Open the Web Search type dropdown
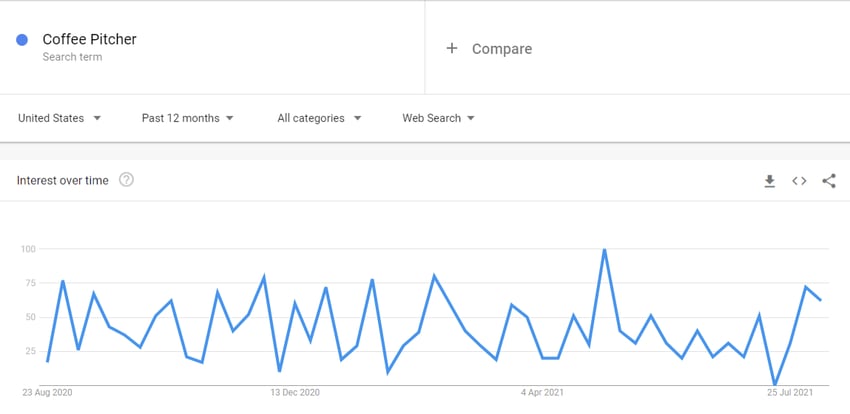This screenshot has width=850, height=414. tap(439, 118)
